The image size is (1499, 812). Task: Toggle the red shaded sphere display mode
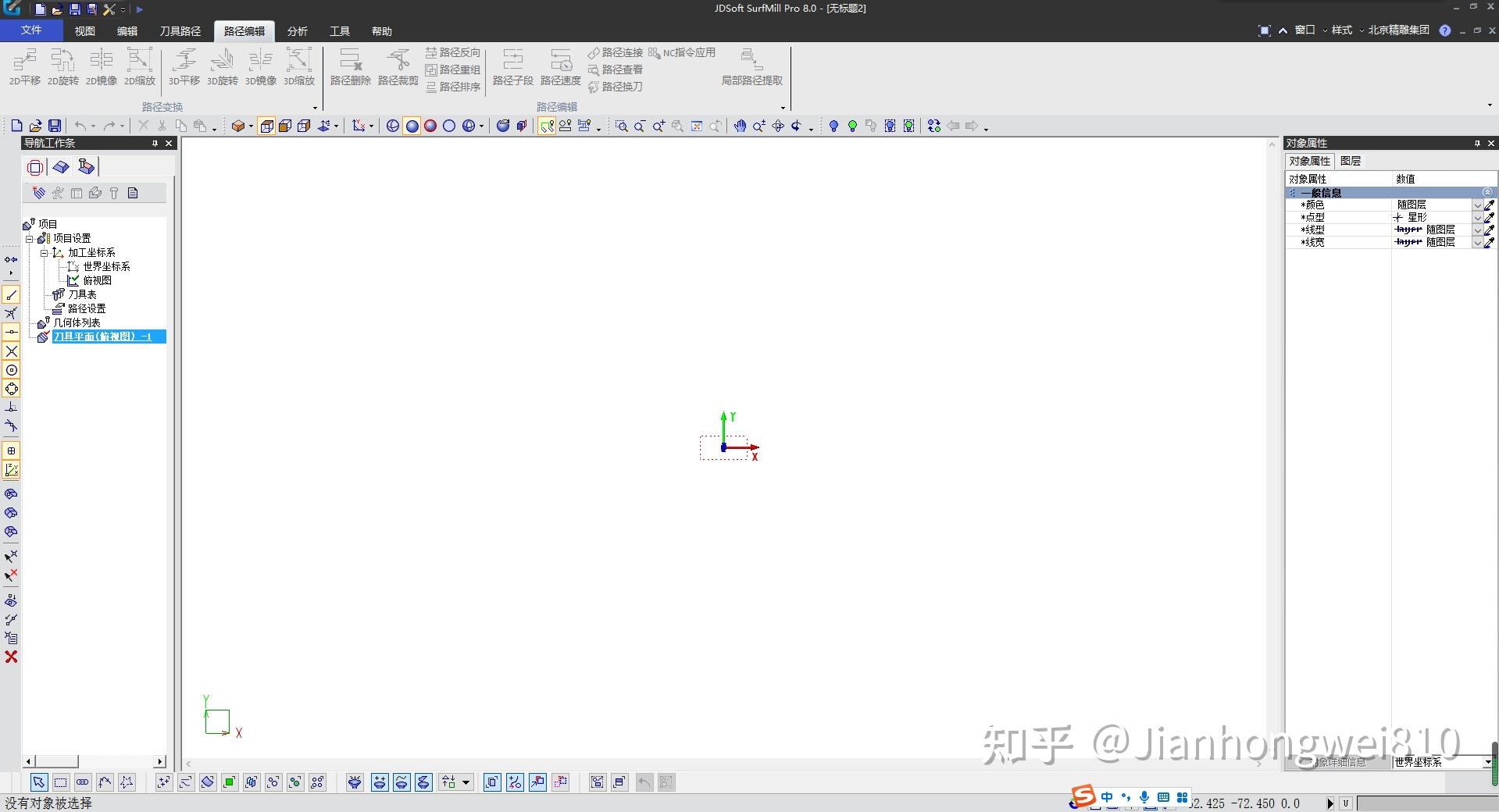click(x=430, y=126)
